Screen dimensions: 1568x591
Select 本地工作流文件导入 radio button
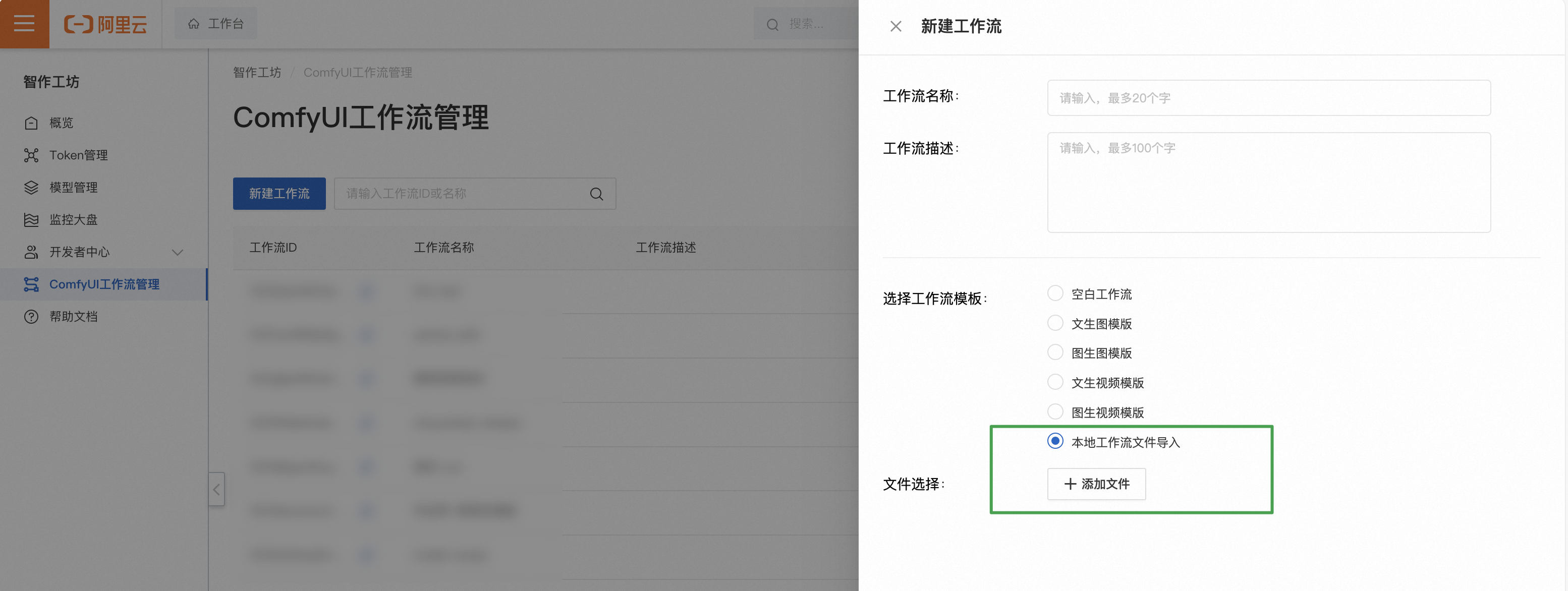coord(1055,441)
